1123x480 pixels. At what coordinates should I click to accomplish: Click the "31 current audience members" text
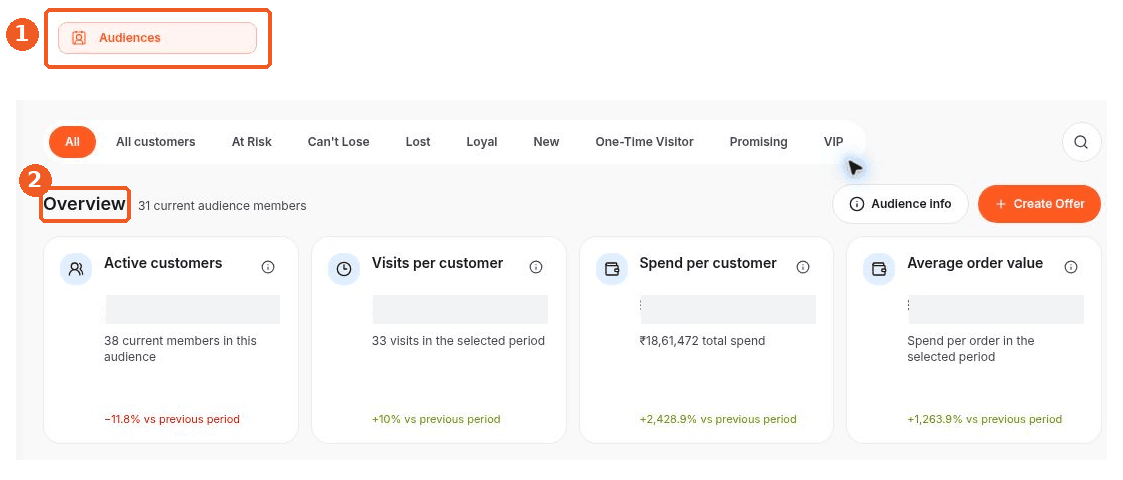tap(222, 206)
